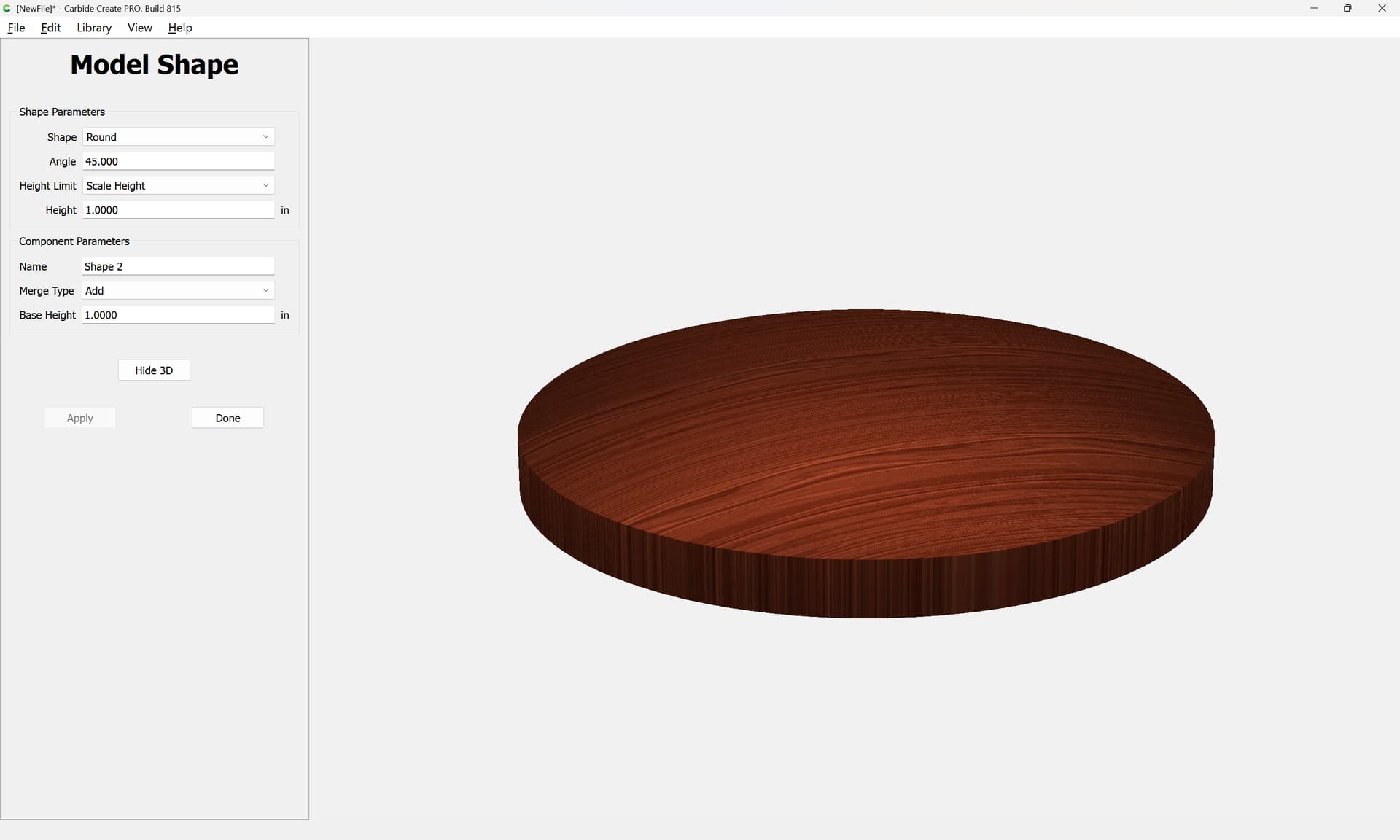Expand the Shape dropdown set to Round
Viewport: 1400px width, 840px height.
coord(178,137)
